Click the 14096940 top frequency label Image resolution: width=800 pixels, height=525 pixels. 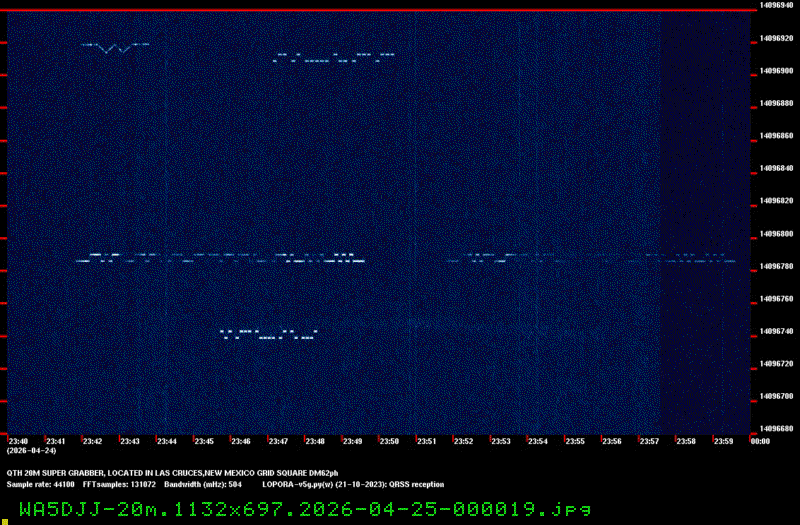tap(777, 5)
